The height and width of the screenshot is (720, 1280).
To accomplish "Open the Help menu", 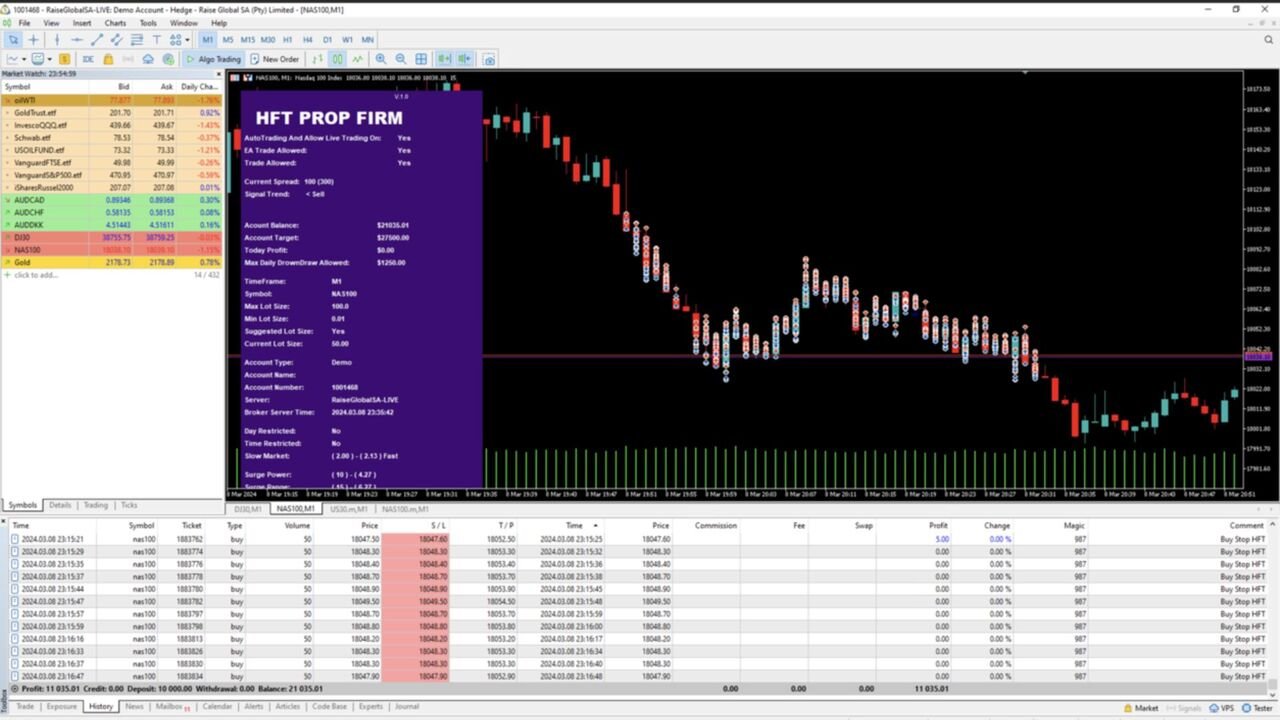I will [219, 23].
